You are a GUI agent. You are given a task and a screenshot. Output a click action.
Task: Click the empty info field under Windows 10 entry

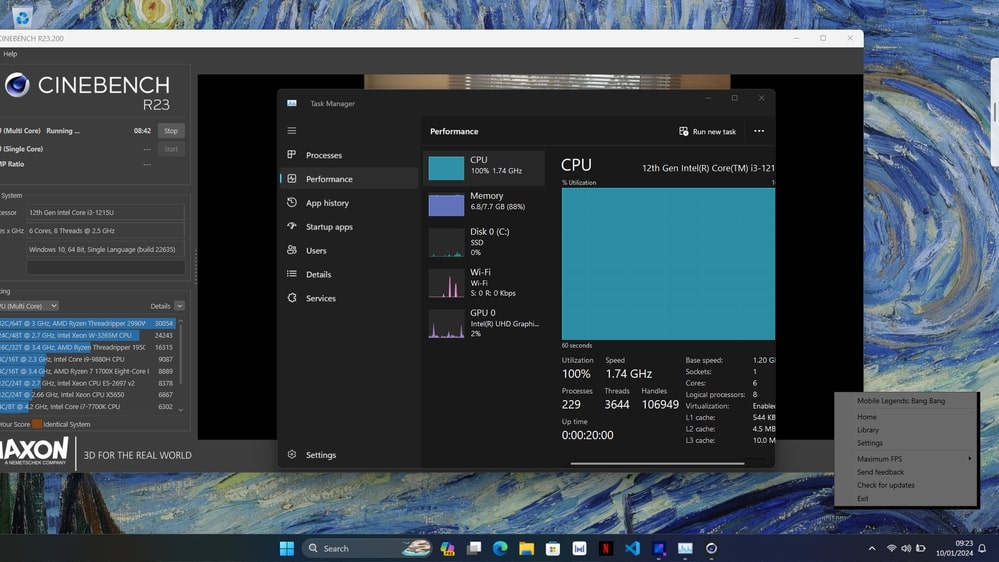point(106,268)
